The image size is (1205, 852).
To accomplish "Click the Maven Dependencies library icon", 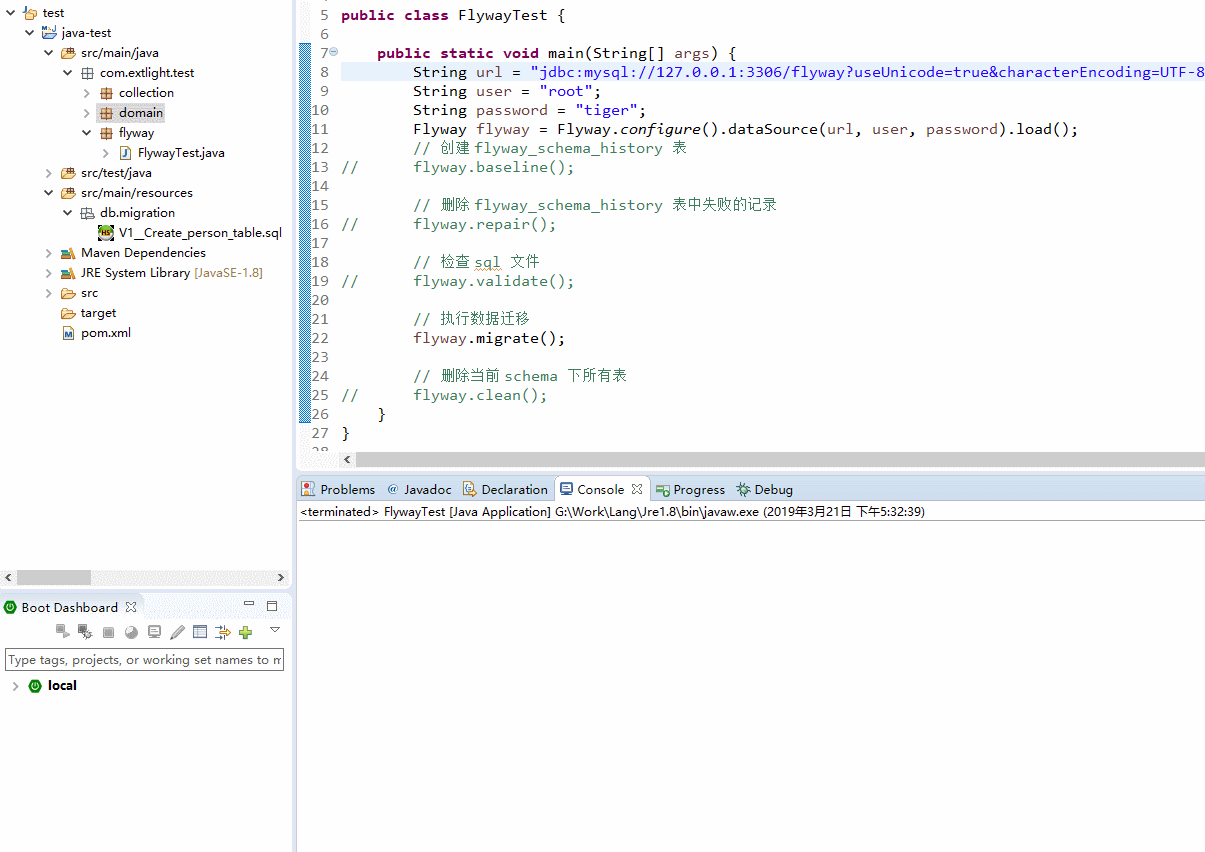I will (x=68, y=253).
